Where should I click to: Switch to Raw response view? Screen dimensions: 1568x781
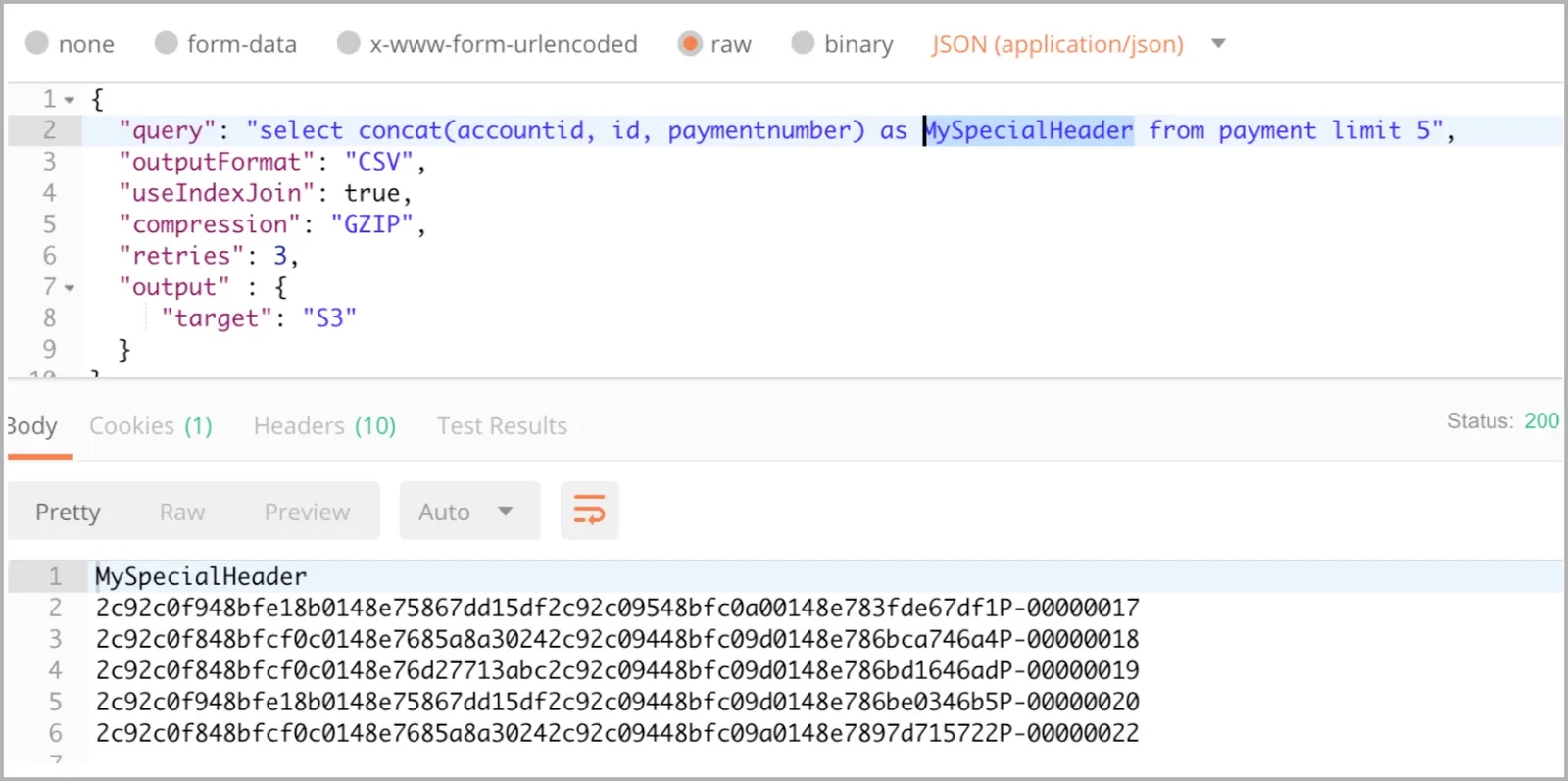pyautogui.click(x=182, y=512)
